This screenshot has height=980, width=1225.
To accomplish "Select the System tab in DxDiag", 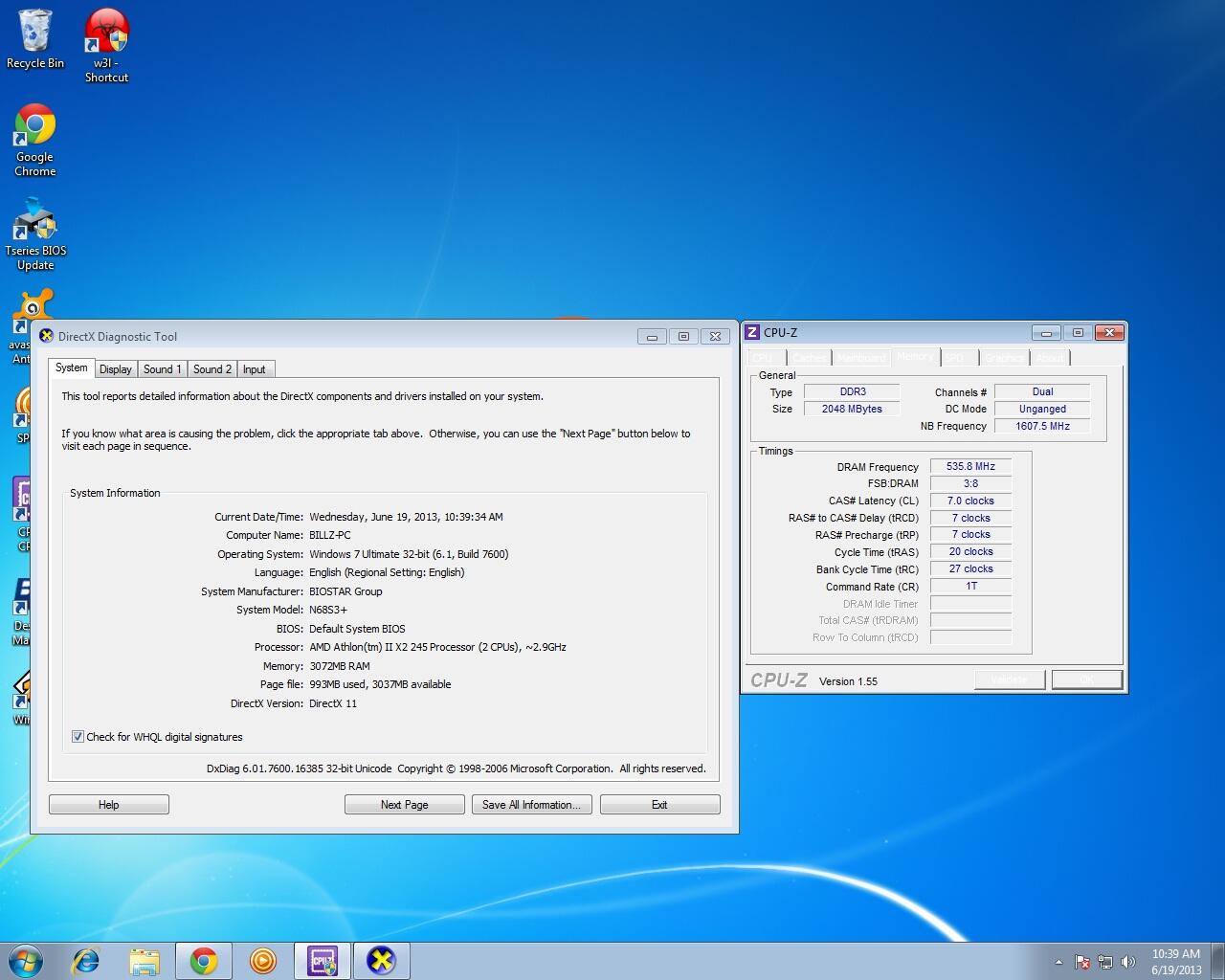I will (x=72, y=367).
